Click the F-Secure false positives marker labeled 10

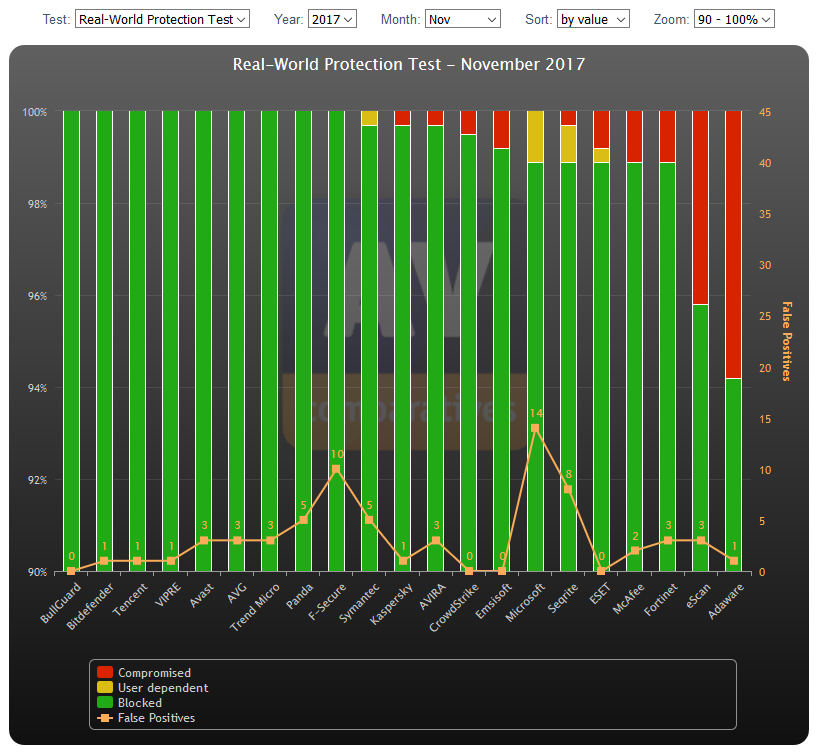[x=336, y=469]
